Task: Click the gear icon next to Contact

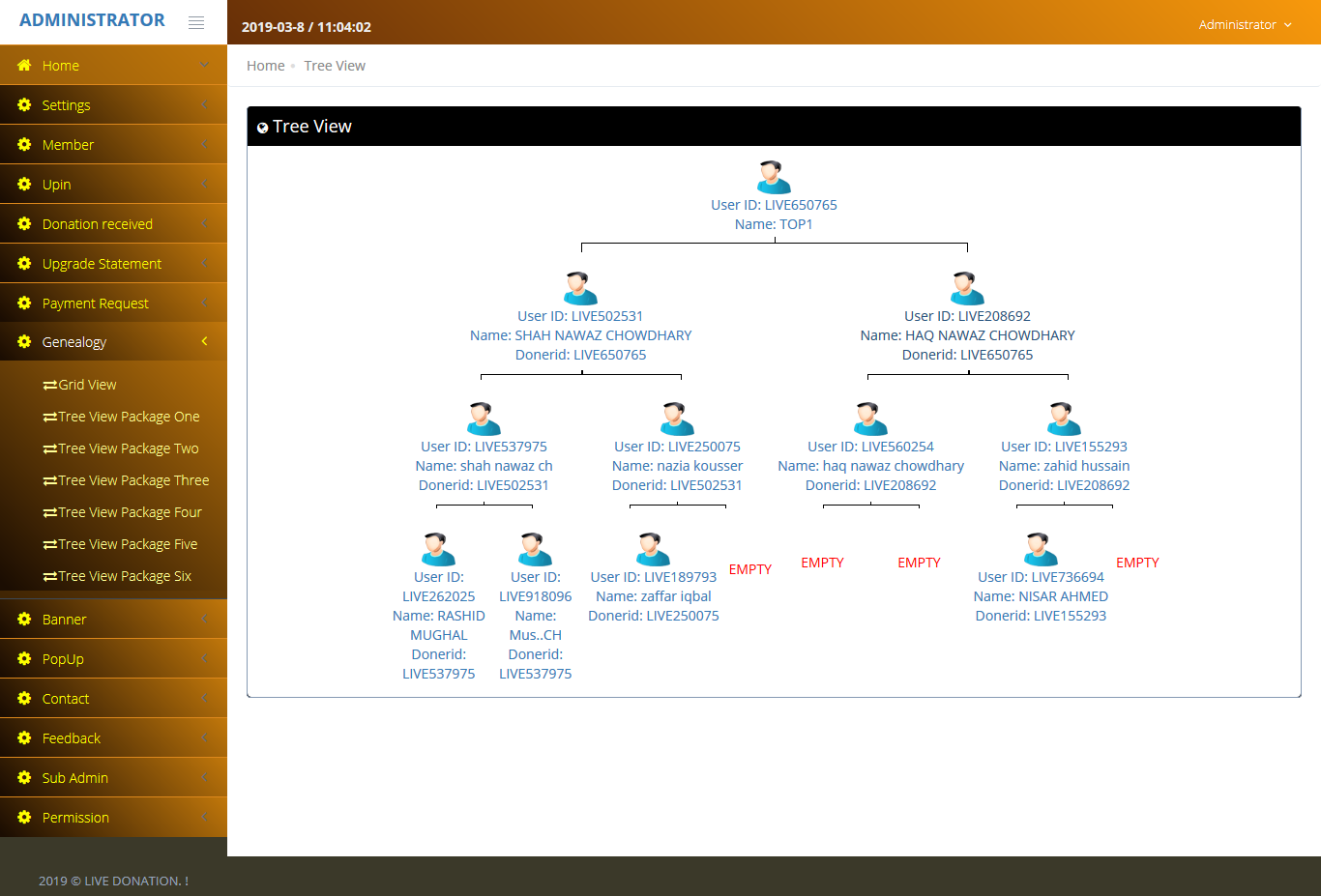Action: pyautogui.click(x=24, y=698)
